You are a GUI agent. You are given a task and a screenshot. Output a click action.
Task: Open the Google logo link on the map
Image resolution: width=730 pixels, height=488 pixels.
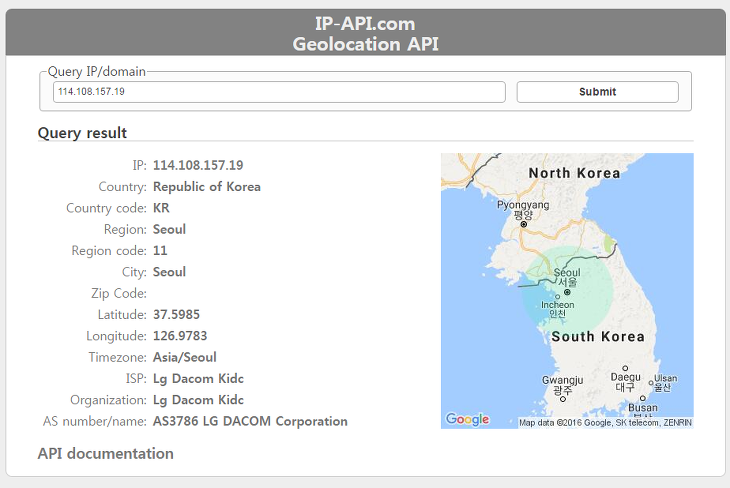[x=467, y=419]
